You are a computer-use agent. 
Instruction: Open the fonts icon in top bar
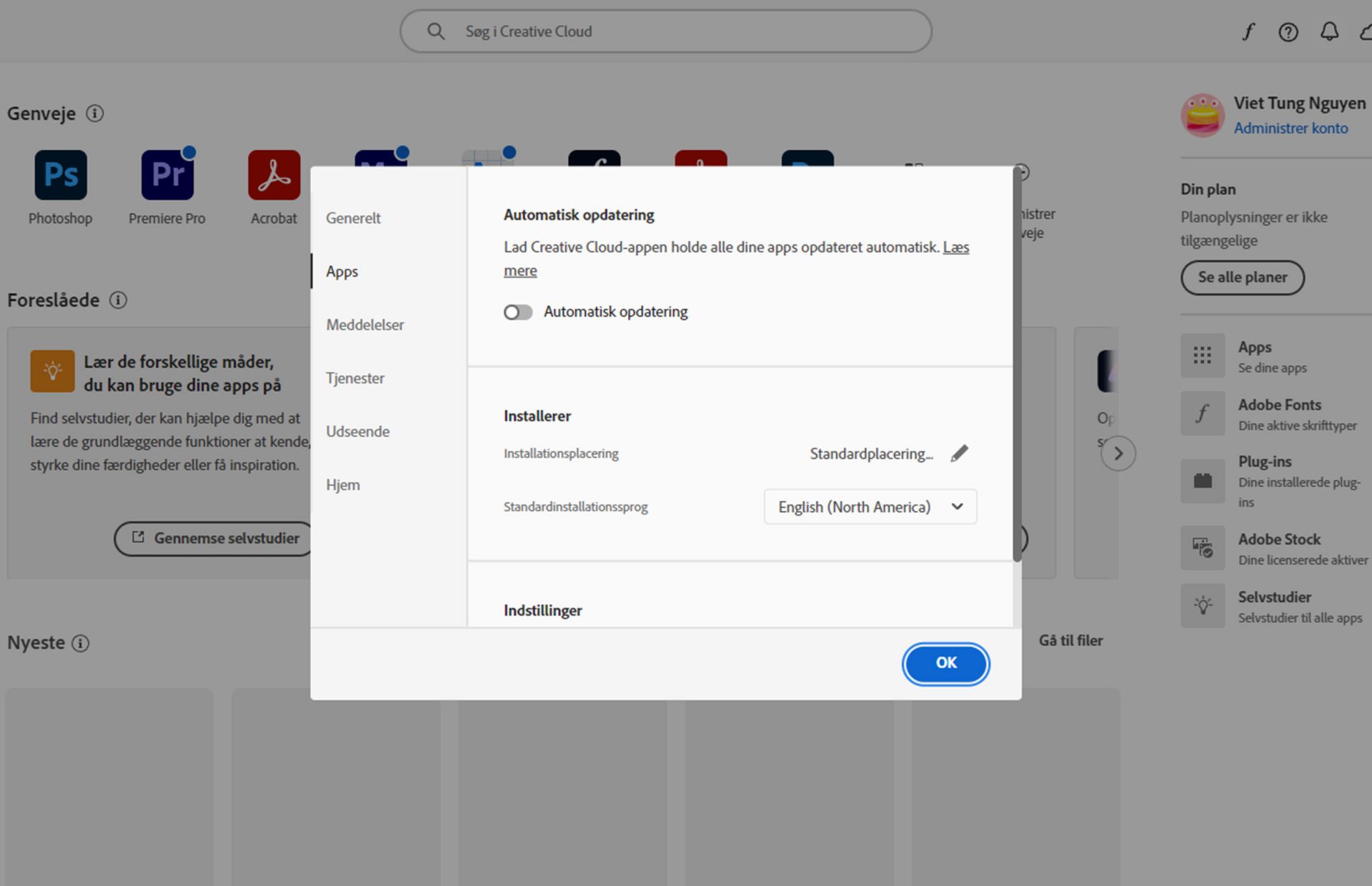[x=1248, y=31]
